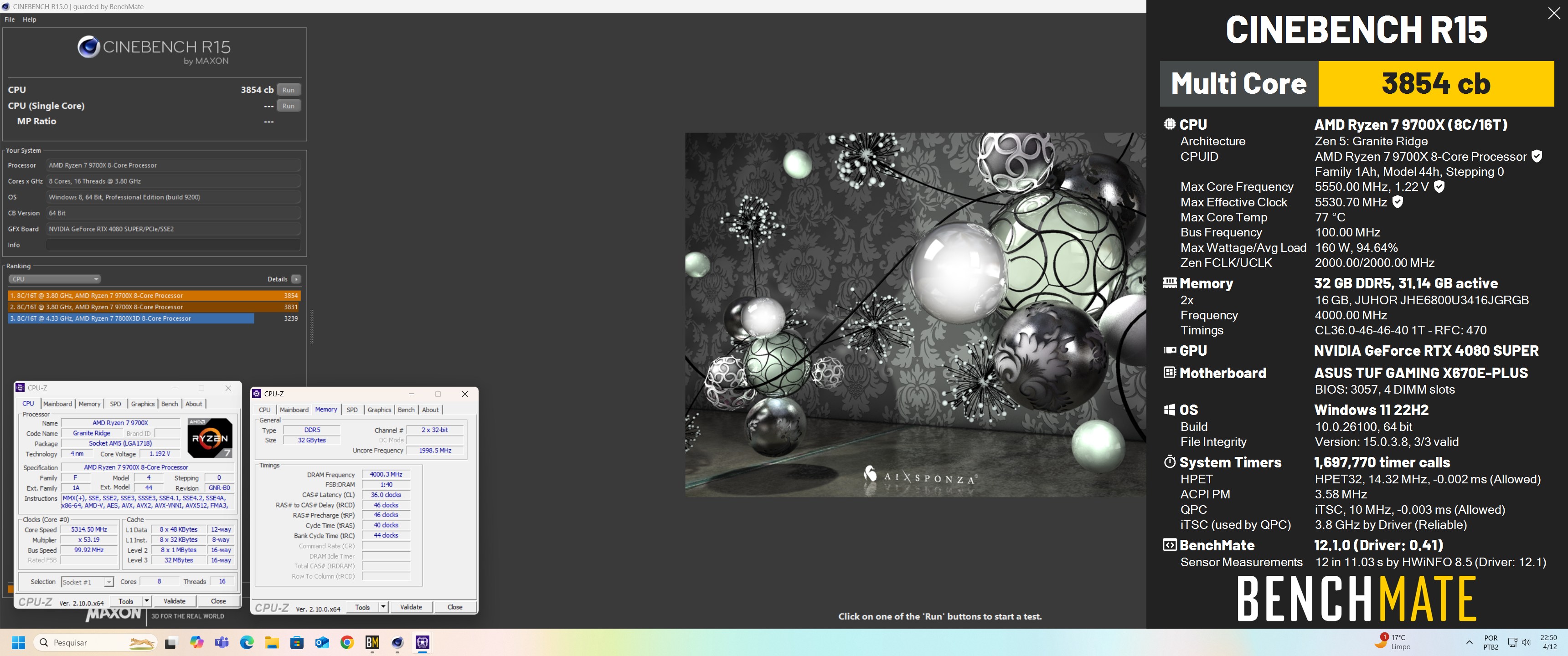Expand ranking Details arrow
The height and width of the screenshot is (656, 1568).
point(296,279)
